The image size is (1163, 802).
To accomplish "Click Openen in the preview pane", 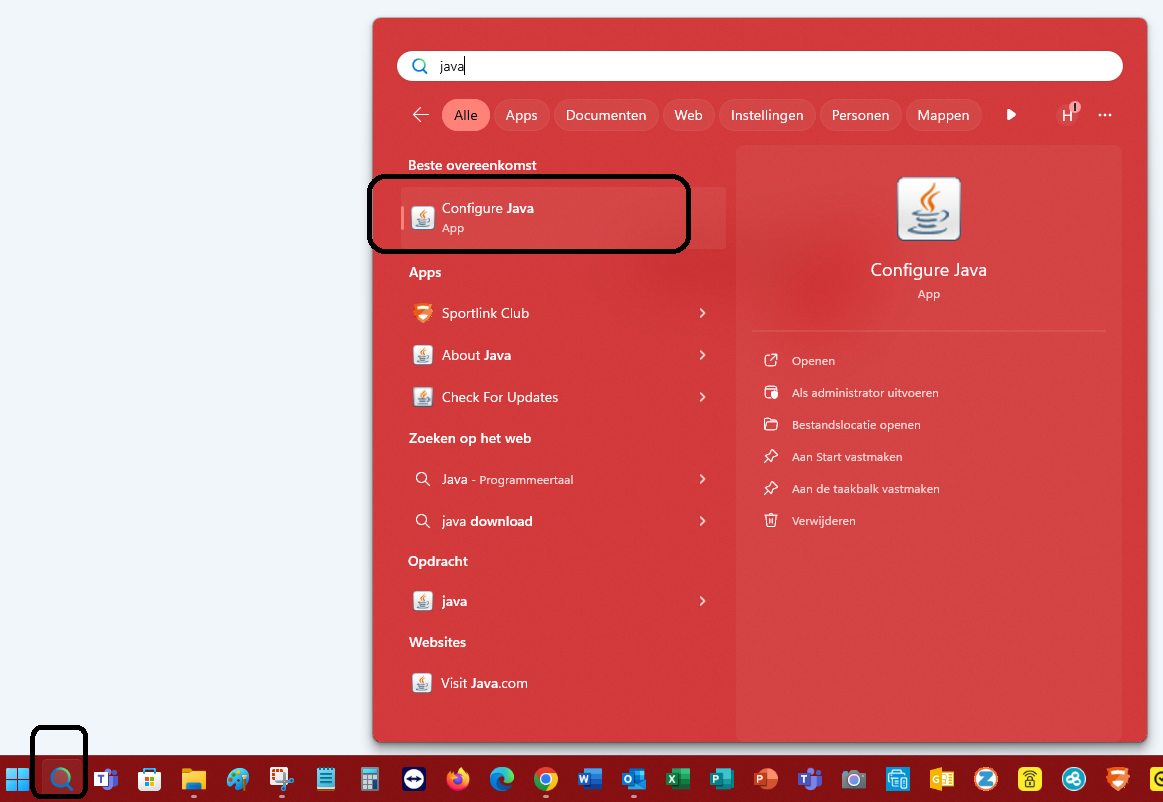I will pyautogui.click(x=813, y=361).
